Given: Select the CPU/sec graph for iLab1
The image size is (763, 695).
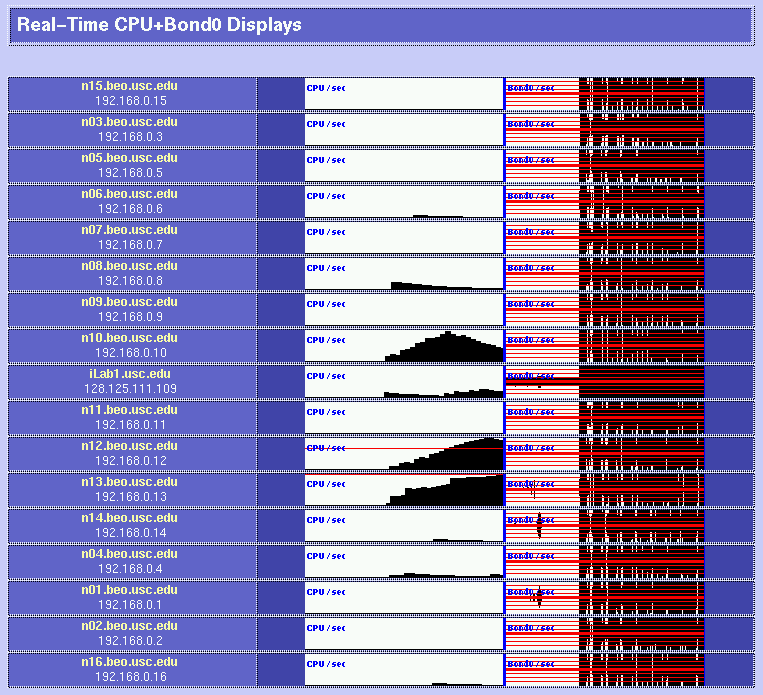Looking at the screenshot, I should 404,382.
